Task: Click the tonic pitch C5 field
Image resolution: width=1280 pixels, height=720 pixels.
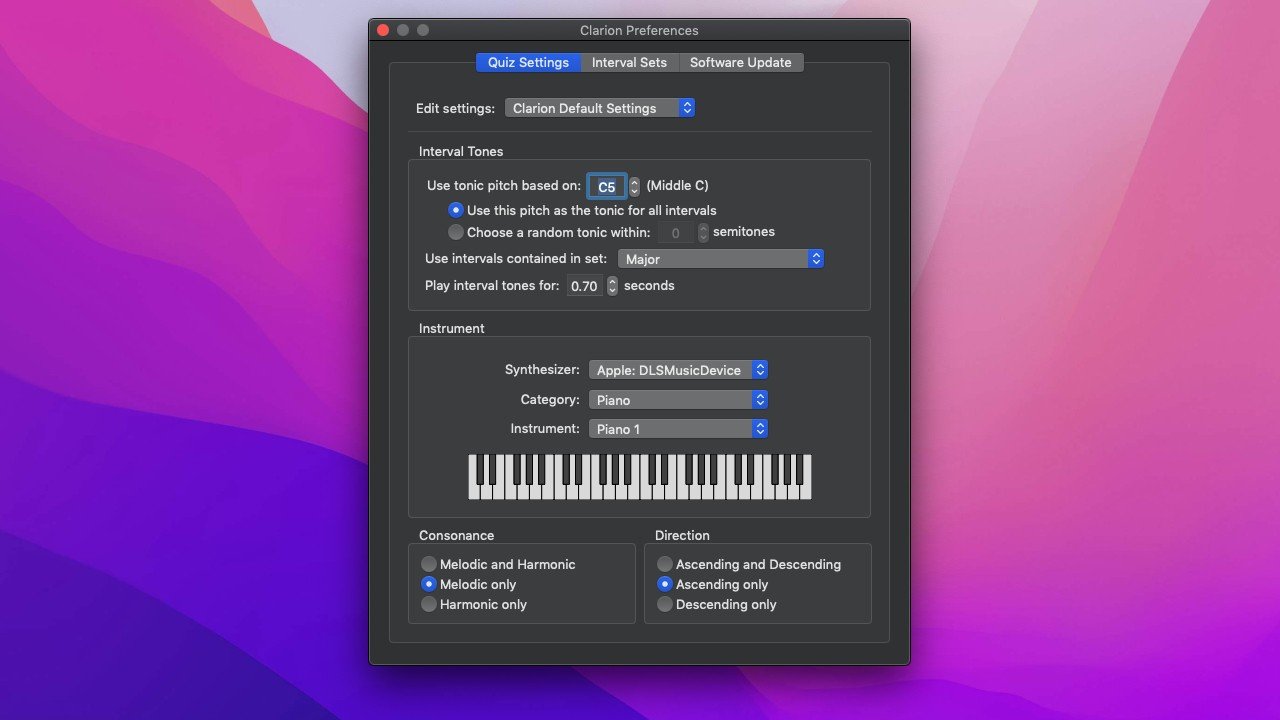Action: (606, 186)
